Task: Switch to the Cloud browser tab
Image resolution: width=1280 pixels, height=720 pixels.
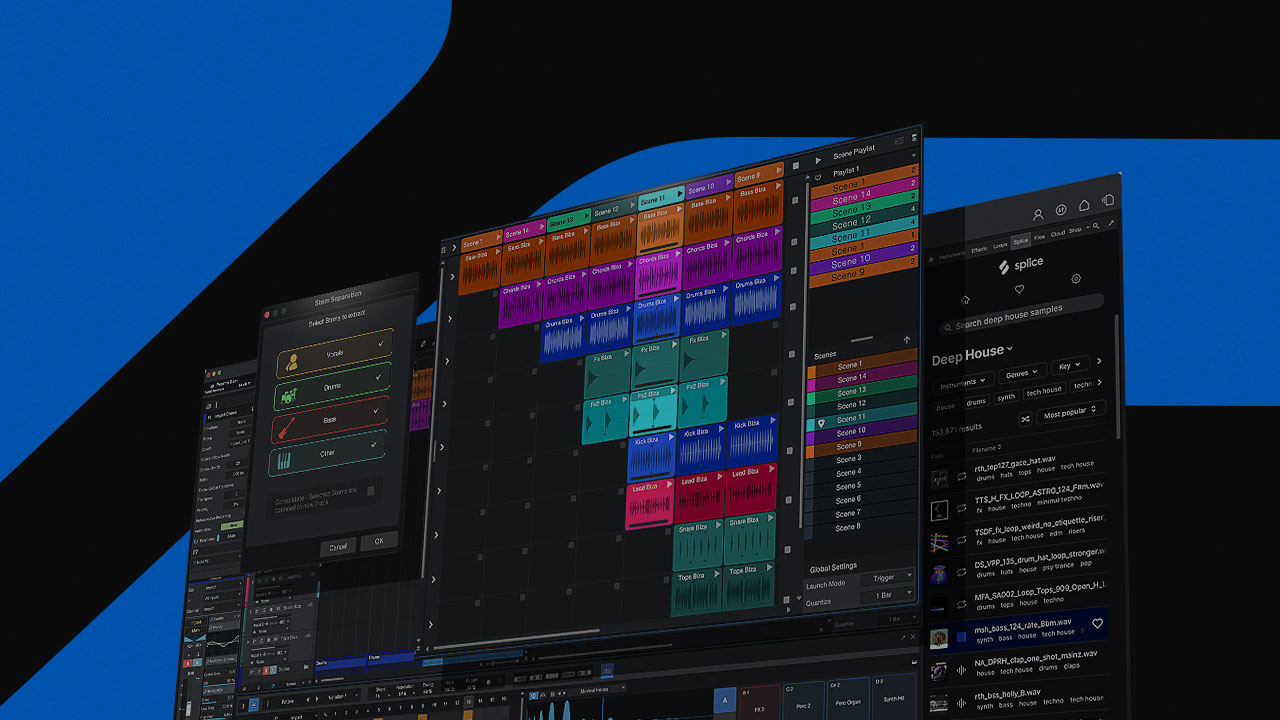Action: (x=1057, y=233)
